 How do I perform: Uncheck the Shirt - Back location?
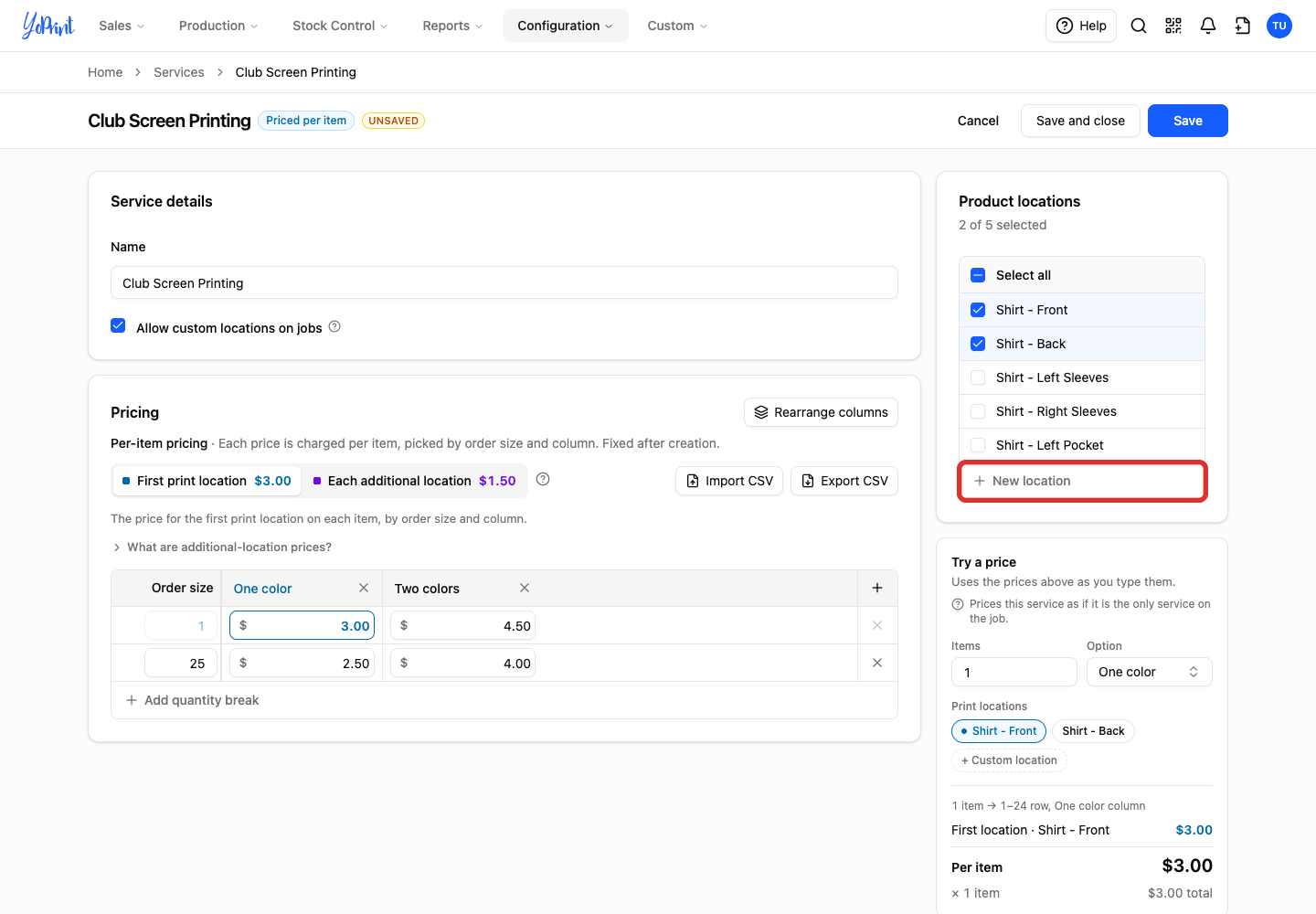pyautogui.click(x=978, y=344)
